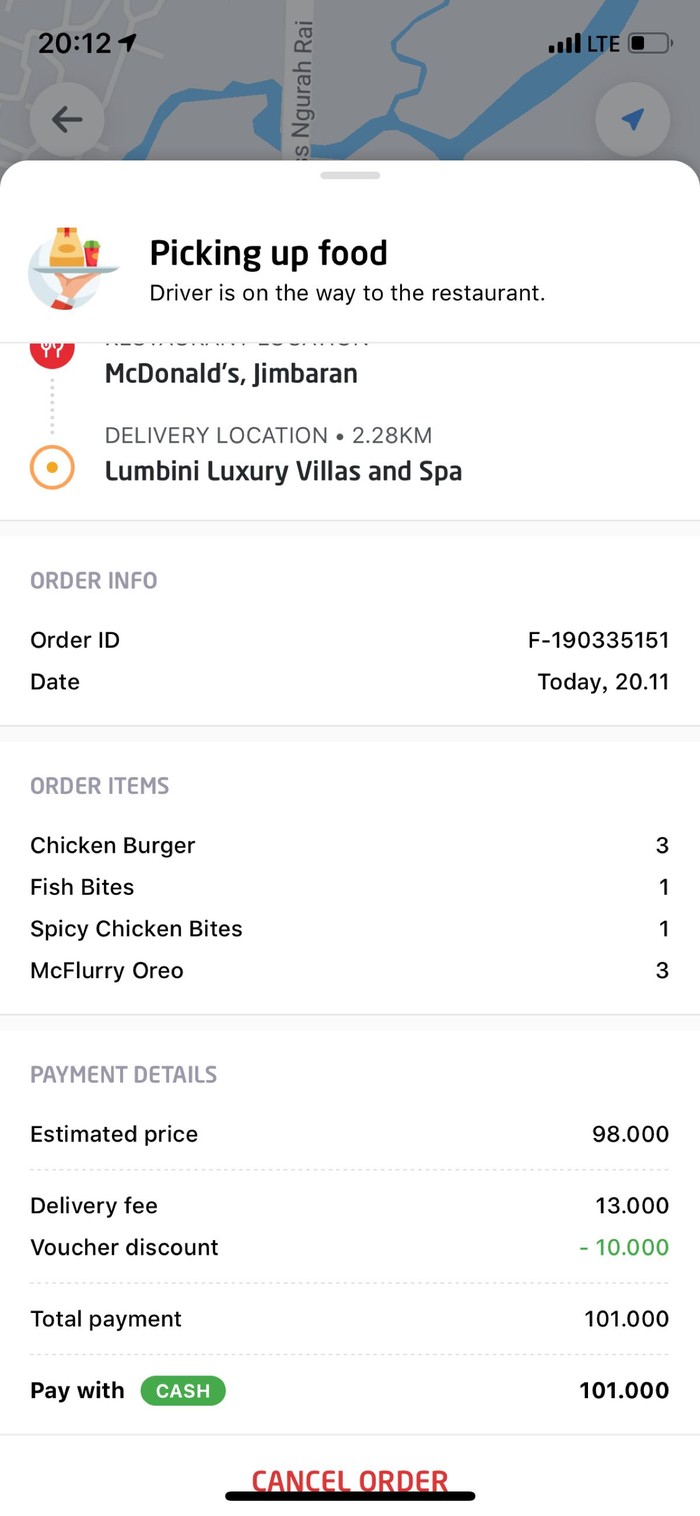The image size is (700, 1516).
Task: Tap the status bar clock time
Action: [x=75, y=44]
